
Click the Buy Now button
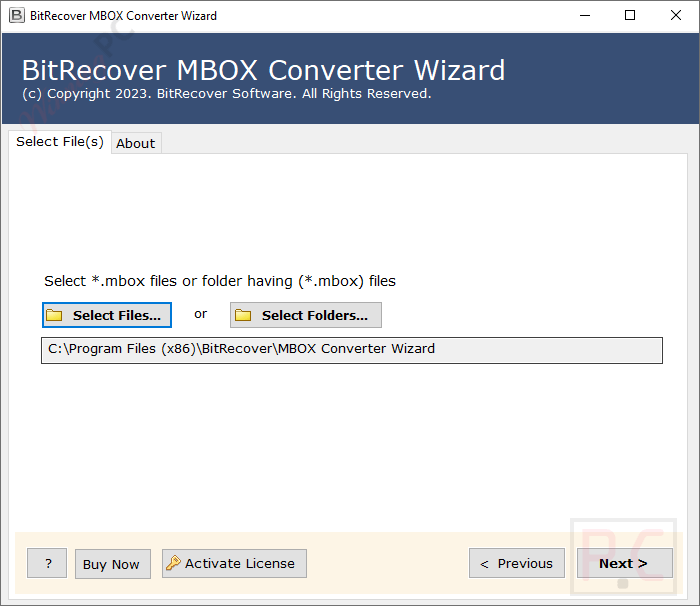(x=112, y=564)
